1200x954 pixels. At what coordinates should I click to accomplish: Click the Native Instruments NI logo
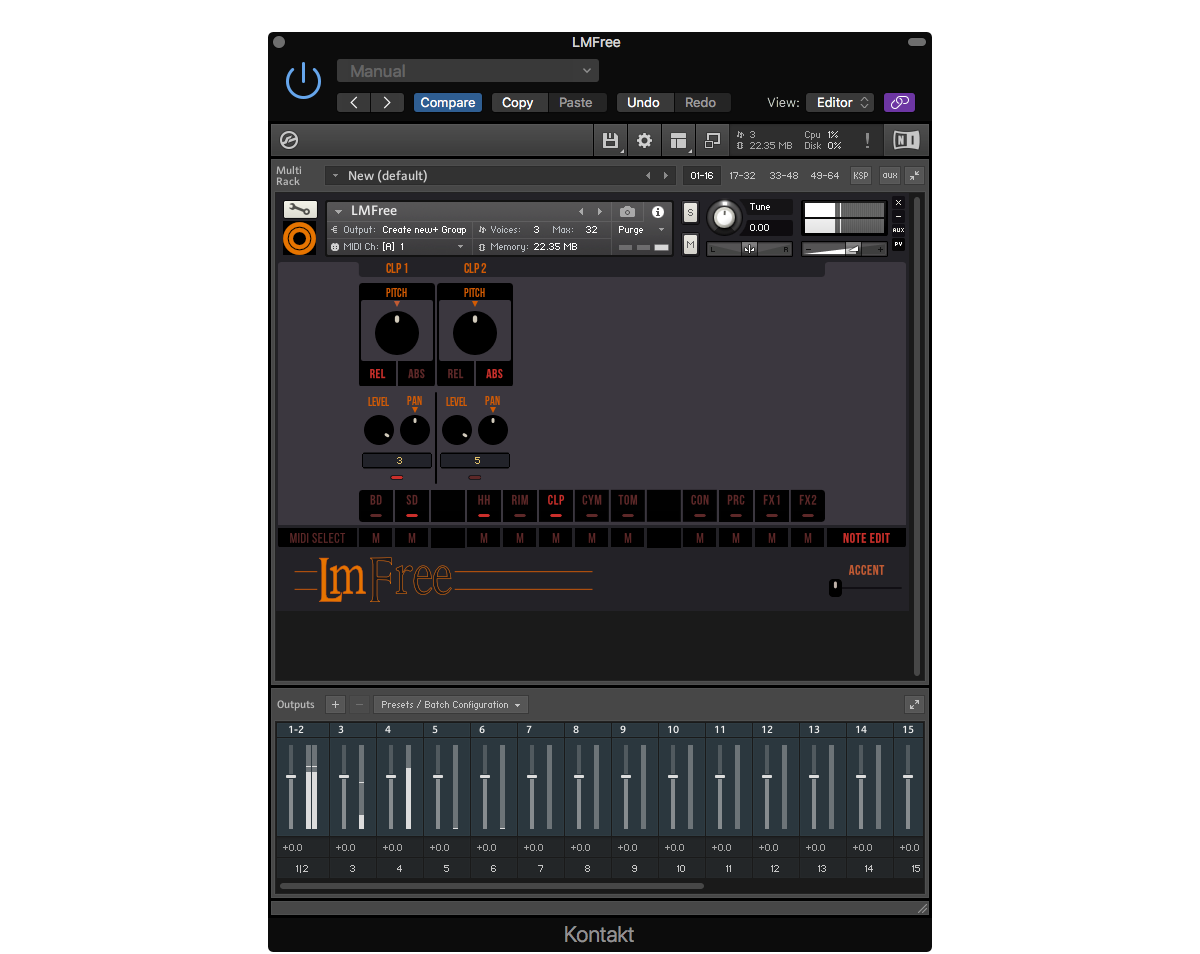[x=906, y=140]
